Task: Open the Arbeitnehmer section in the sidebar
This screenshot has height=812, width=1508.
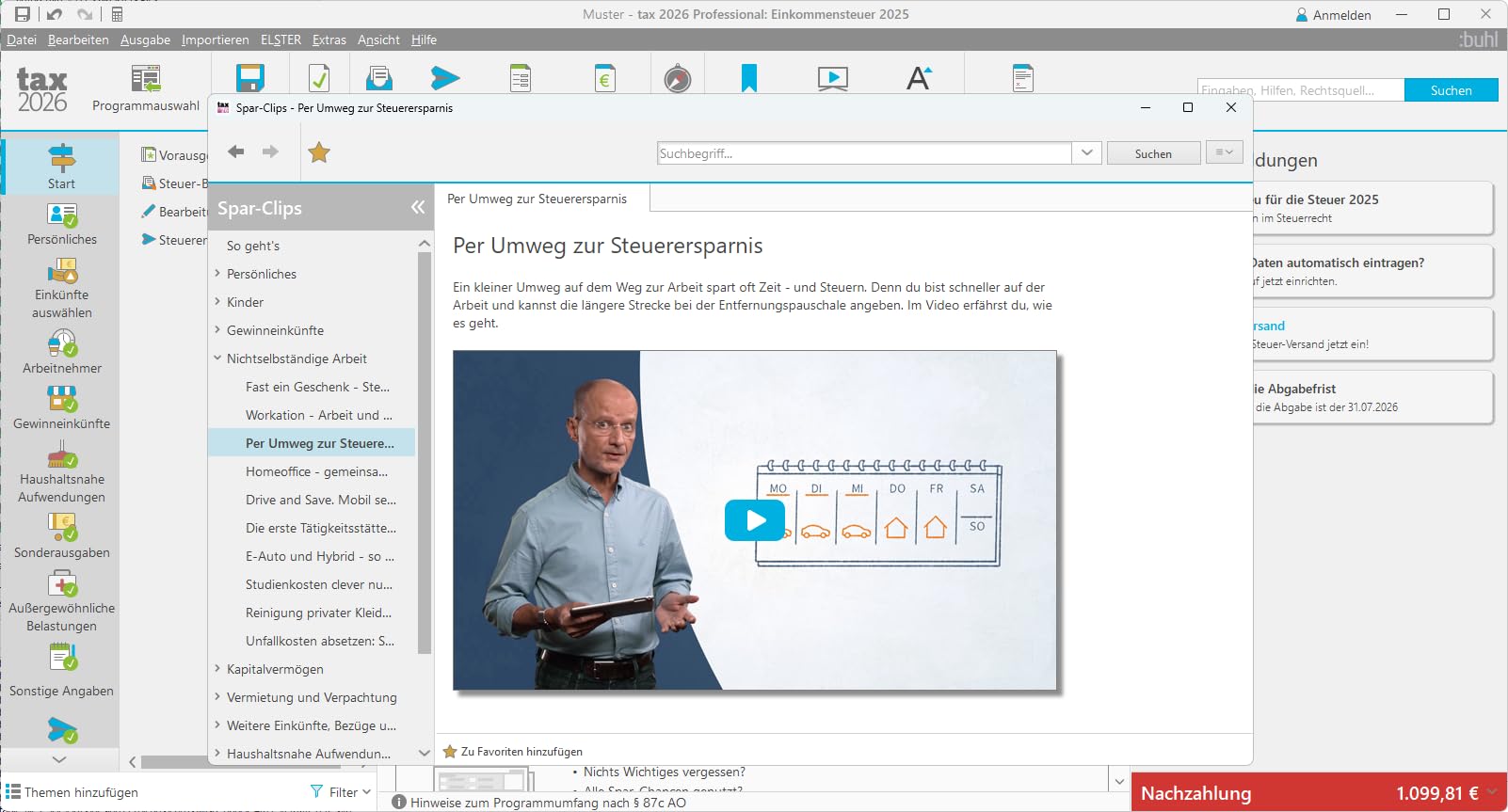Action: (x=62, y=352)
